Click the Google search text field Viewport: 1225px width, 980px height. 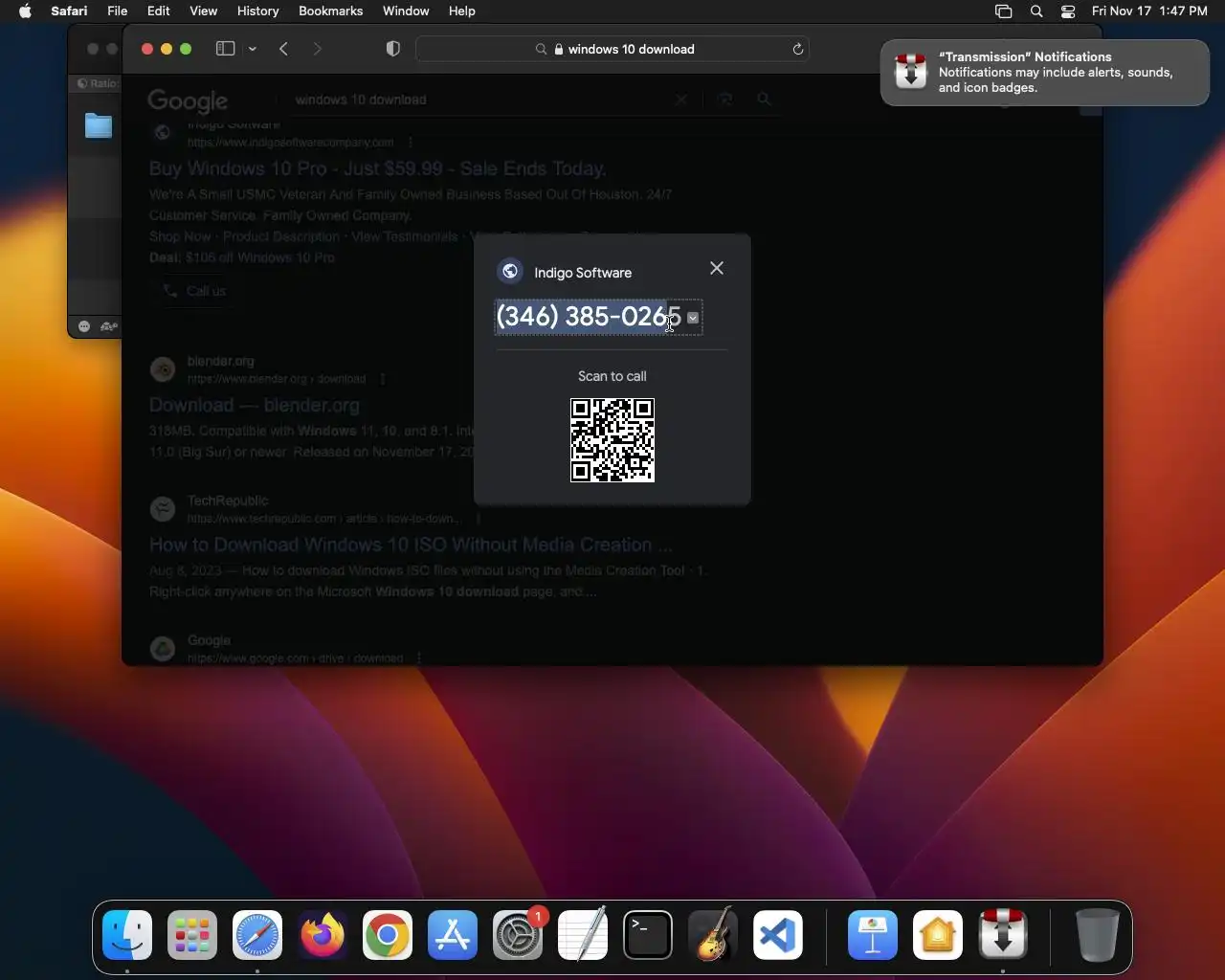coord(479,100)
